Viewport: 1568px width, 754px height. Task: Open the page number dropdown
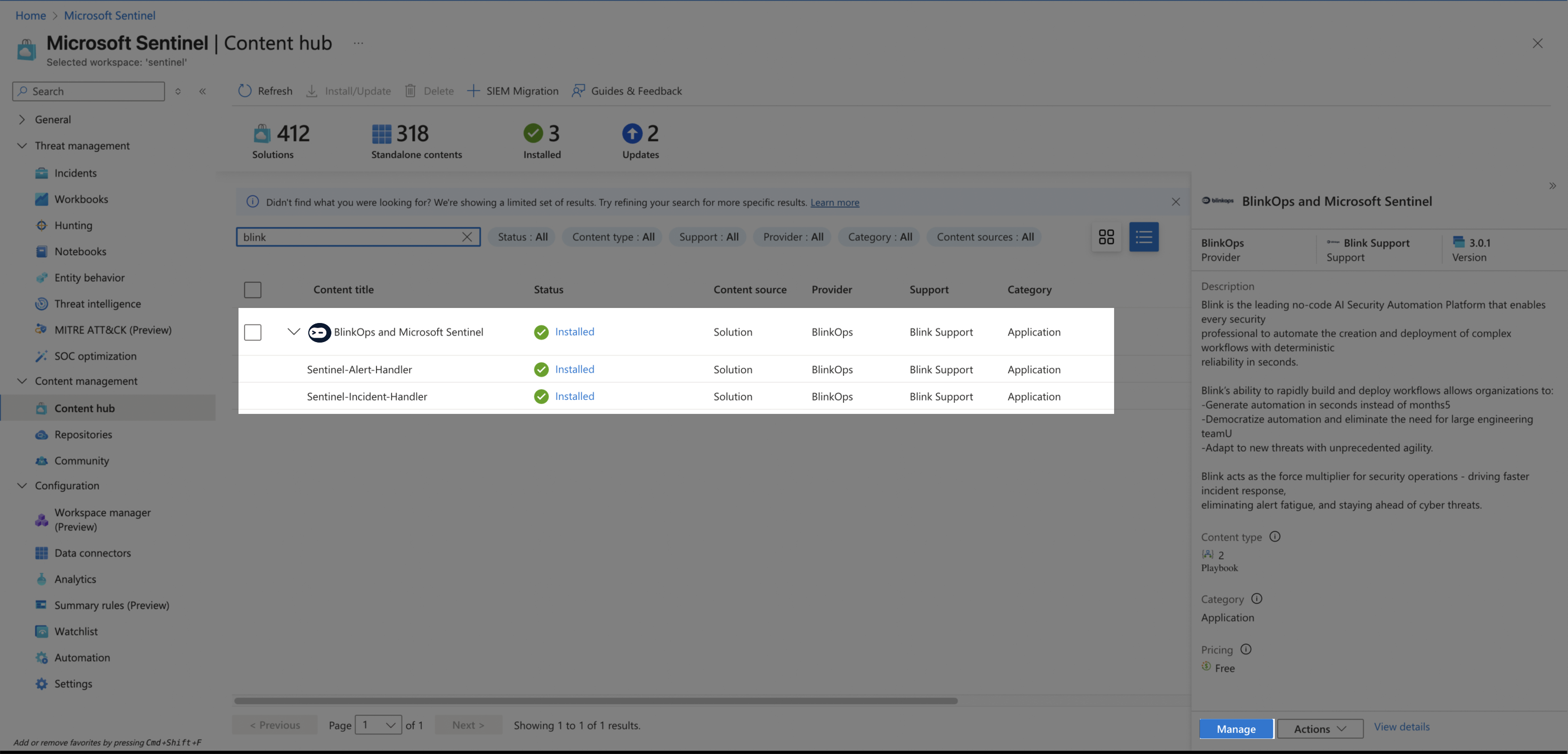[378, 725]
